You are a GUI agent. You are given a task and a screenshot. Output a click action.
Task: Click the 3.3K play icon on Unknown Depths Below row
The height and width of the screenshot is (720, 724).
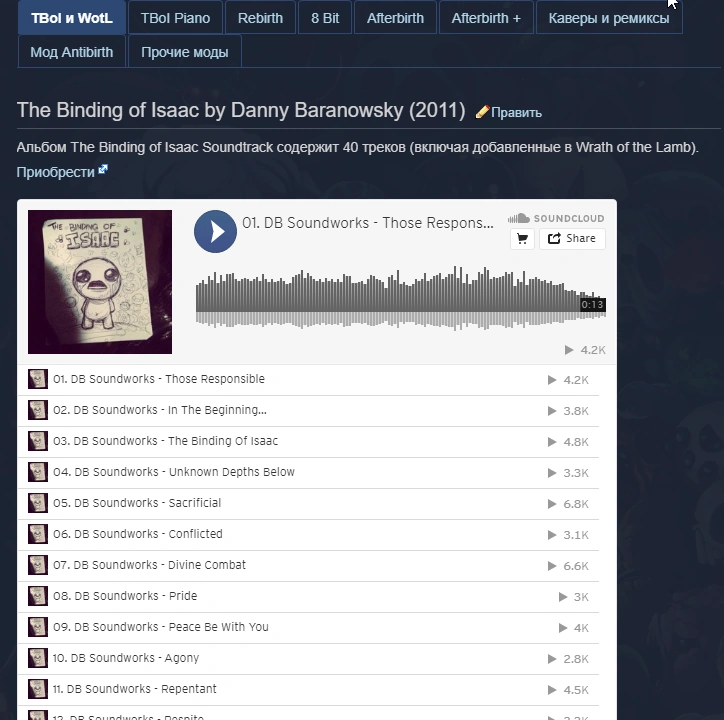[x=552, y=473]
